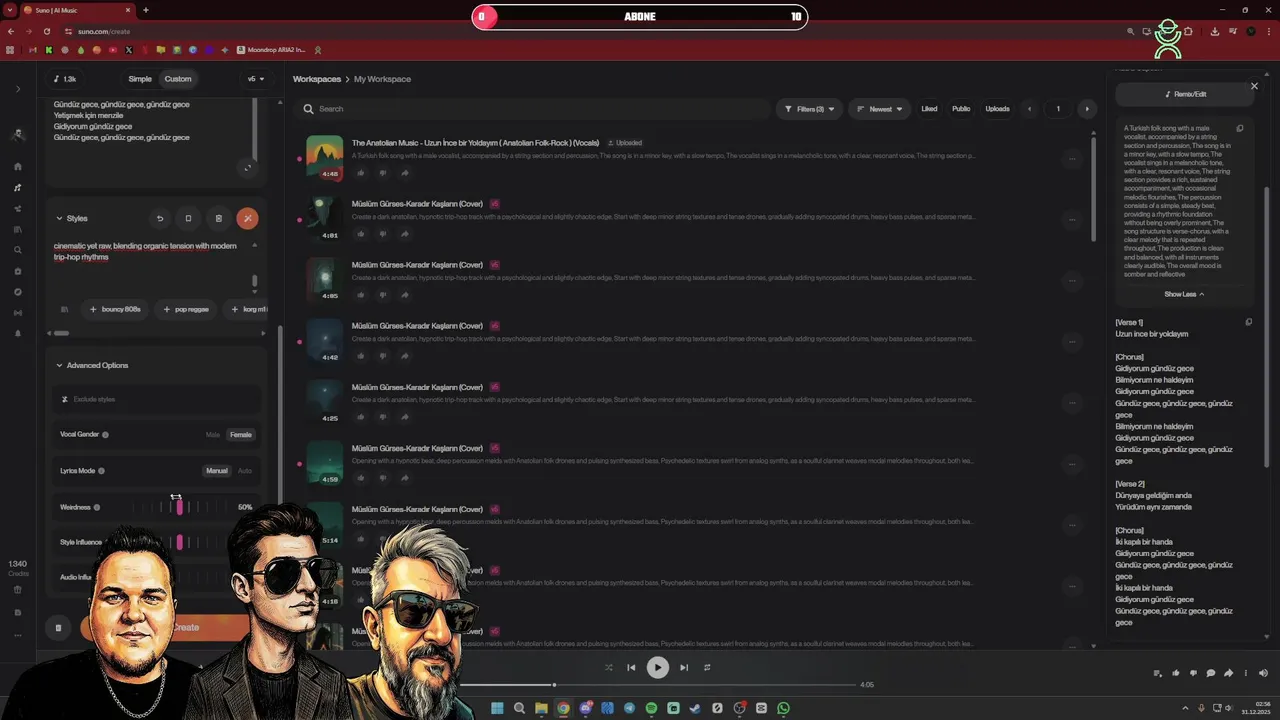
Task: Set Vocal Gender to Male
Action: (x=213, y=435)
